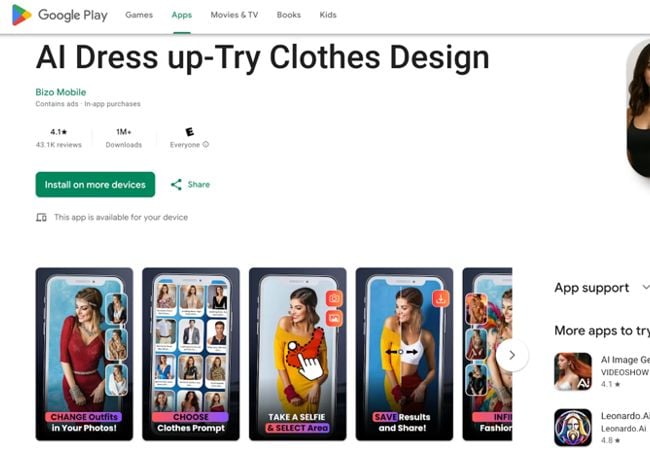Viewport: 650px width, 450px height.
Task: Switch to the Games tab
Action: [139, 15]
